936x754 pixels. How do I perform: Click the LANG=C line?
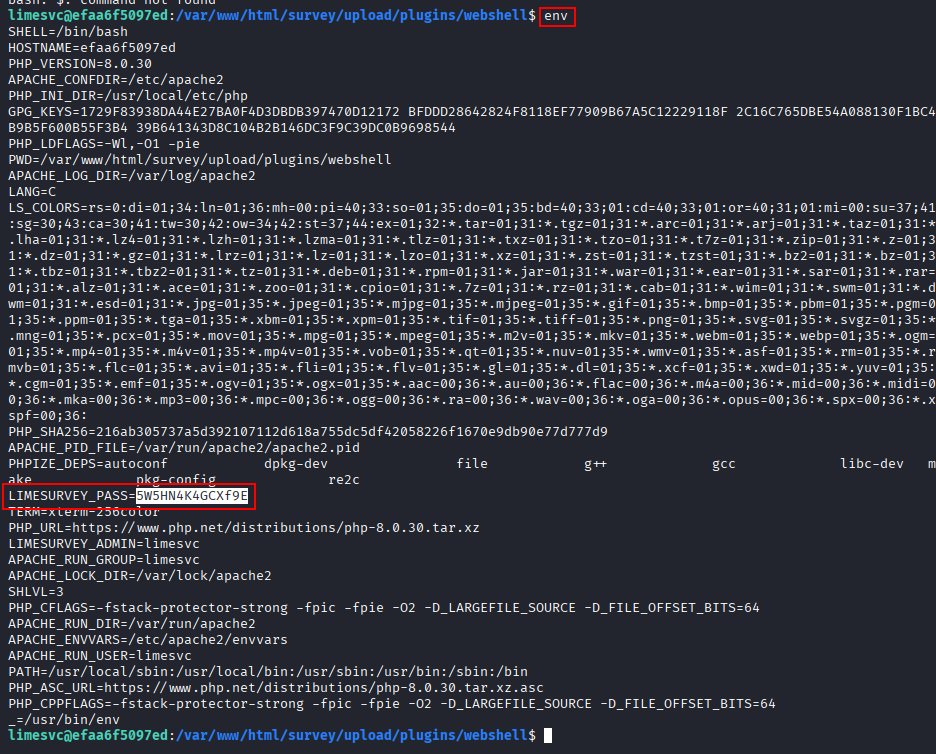coord(32,192)
